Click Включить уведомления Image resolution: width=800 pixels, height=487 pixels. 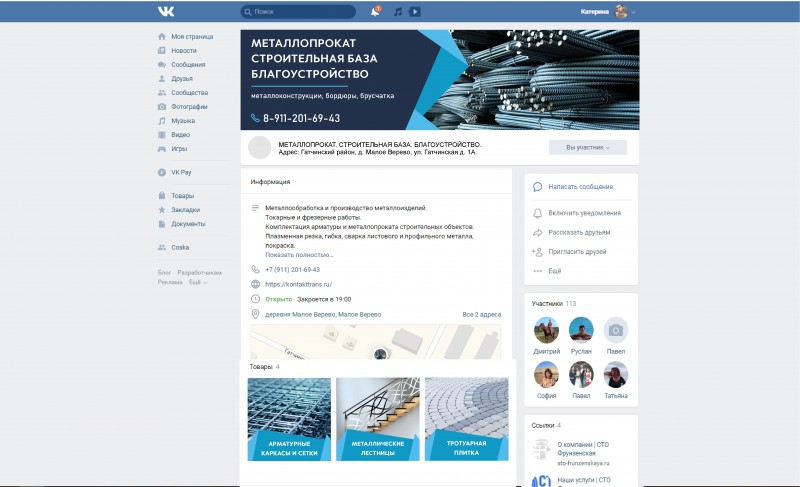(x=585, y=213)
